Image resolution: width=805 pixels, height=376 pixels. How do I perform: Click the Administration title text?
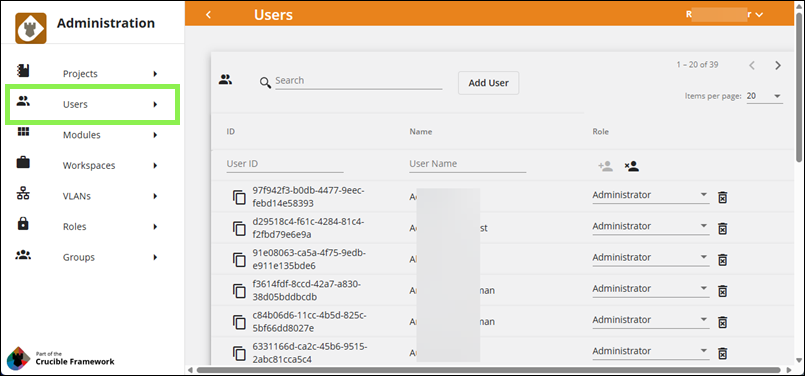click(x=106, y=23)
